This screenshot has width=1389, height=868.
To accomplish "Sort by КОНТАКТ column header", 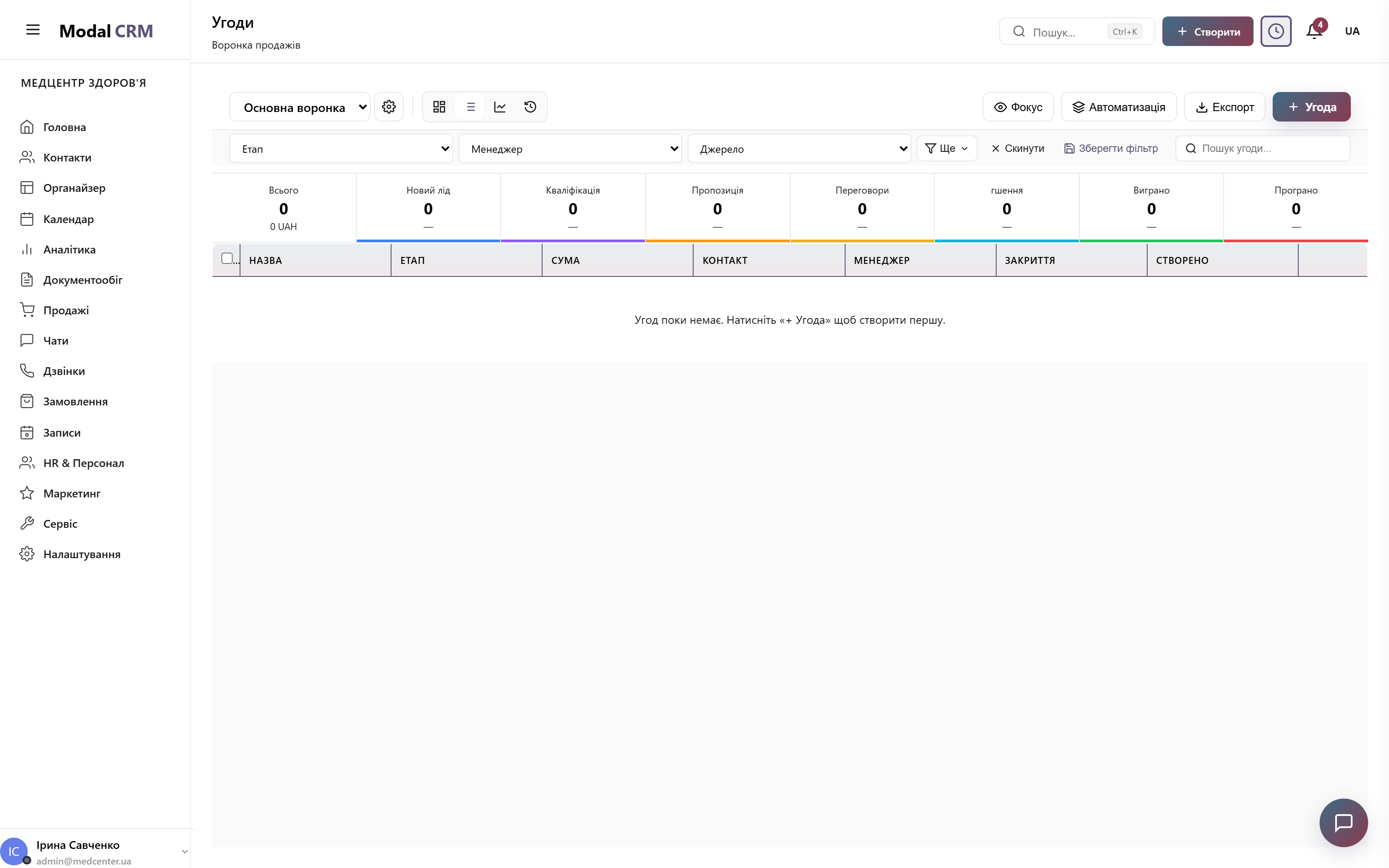I will click(769, 261).
